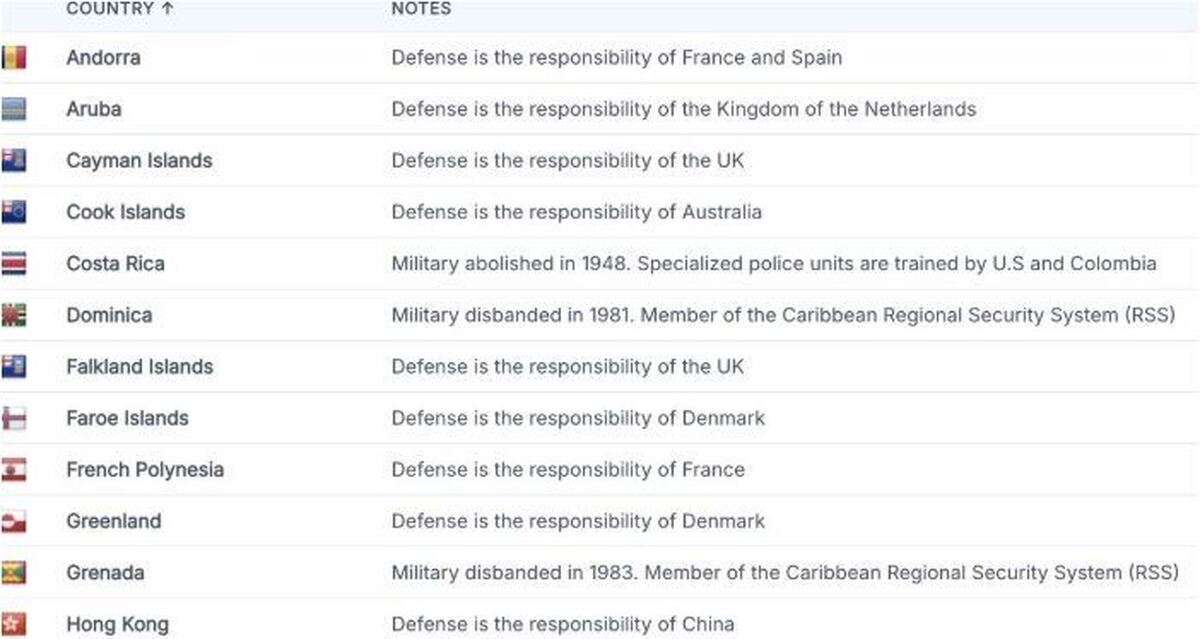Select the Cayman Islands flag icon
1200x639 pixels.
coord(14,160)
